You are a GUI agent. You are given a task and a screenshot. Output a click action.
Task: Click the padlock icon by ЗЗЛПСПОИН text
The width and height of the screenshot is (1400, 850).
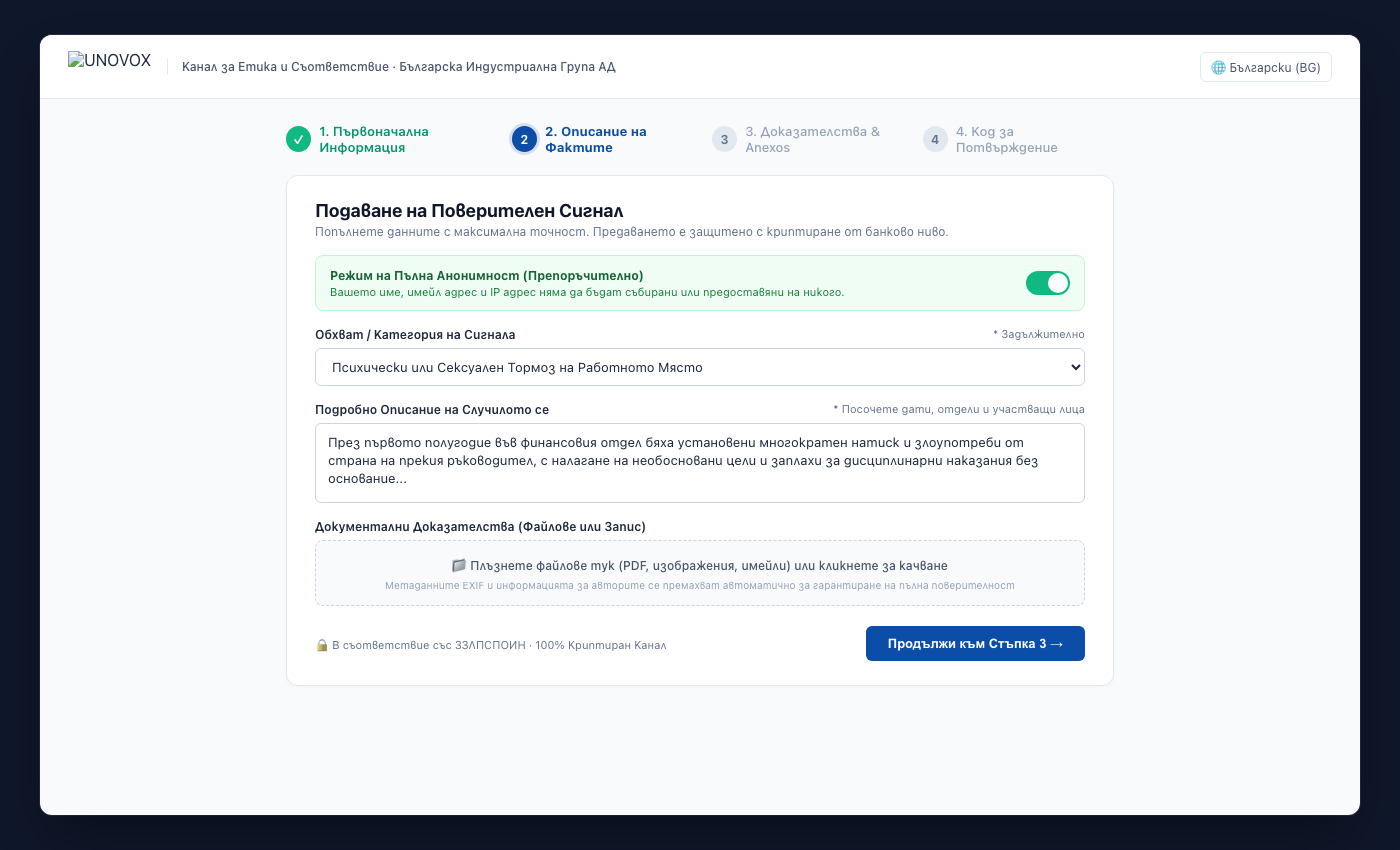point(322,645)
